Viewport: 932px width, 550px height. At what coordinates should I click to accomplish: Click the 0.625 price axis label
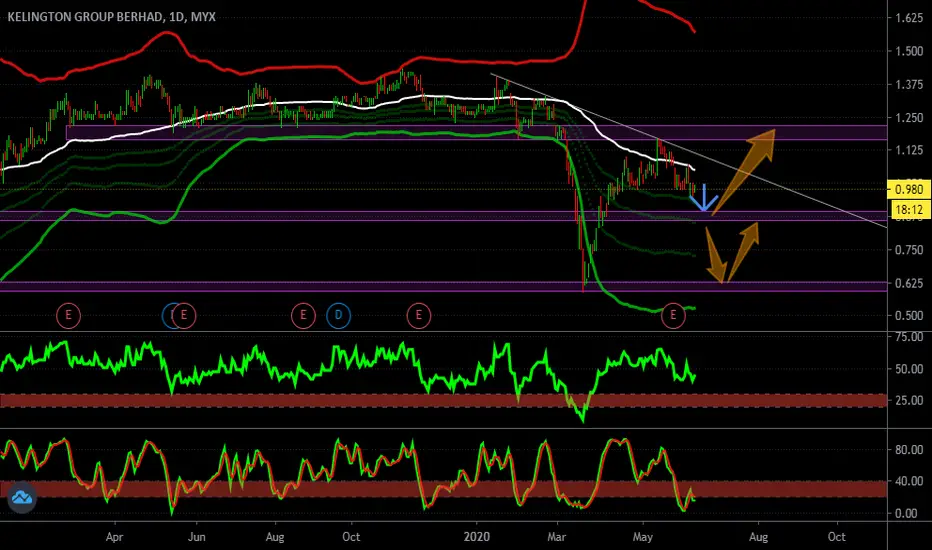(909, 283)
